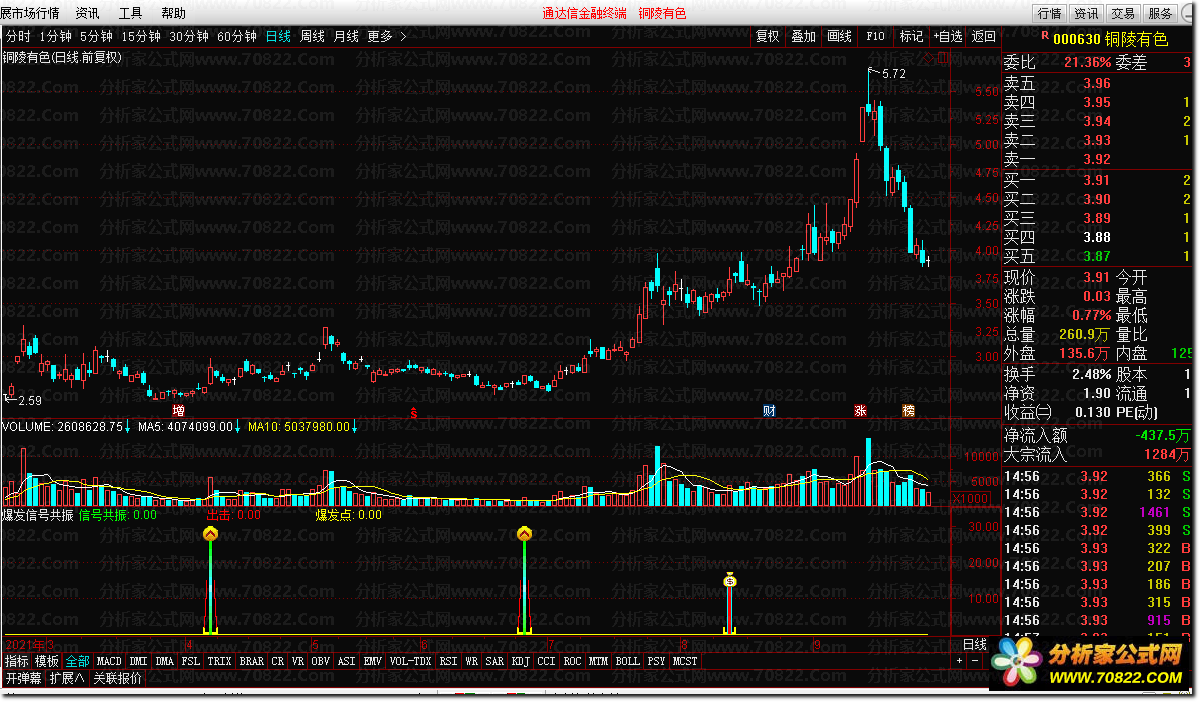Open the 画线 drawing tool
Screen dimensions: 1201x702
[839, 36]
